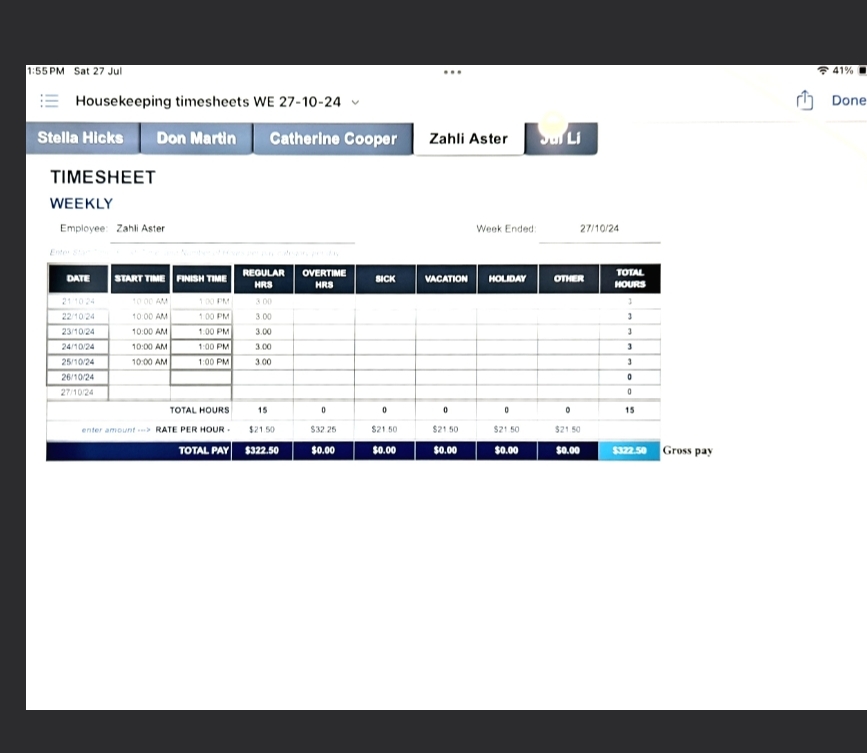
Task: Edit the regular rate per hour $21.50
Action: [262, 428]
